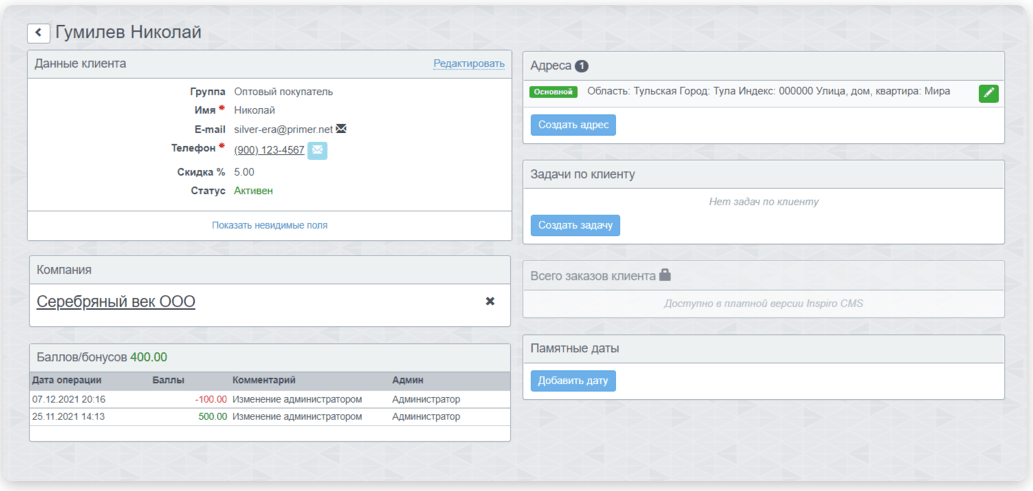Click the blue SMS icon beside phone number
The image size is (1033, 491).
(317, 150)
